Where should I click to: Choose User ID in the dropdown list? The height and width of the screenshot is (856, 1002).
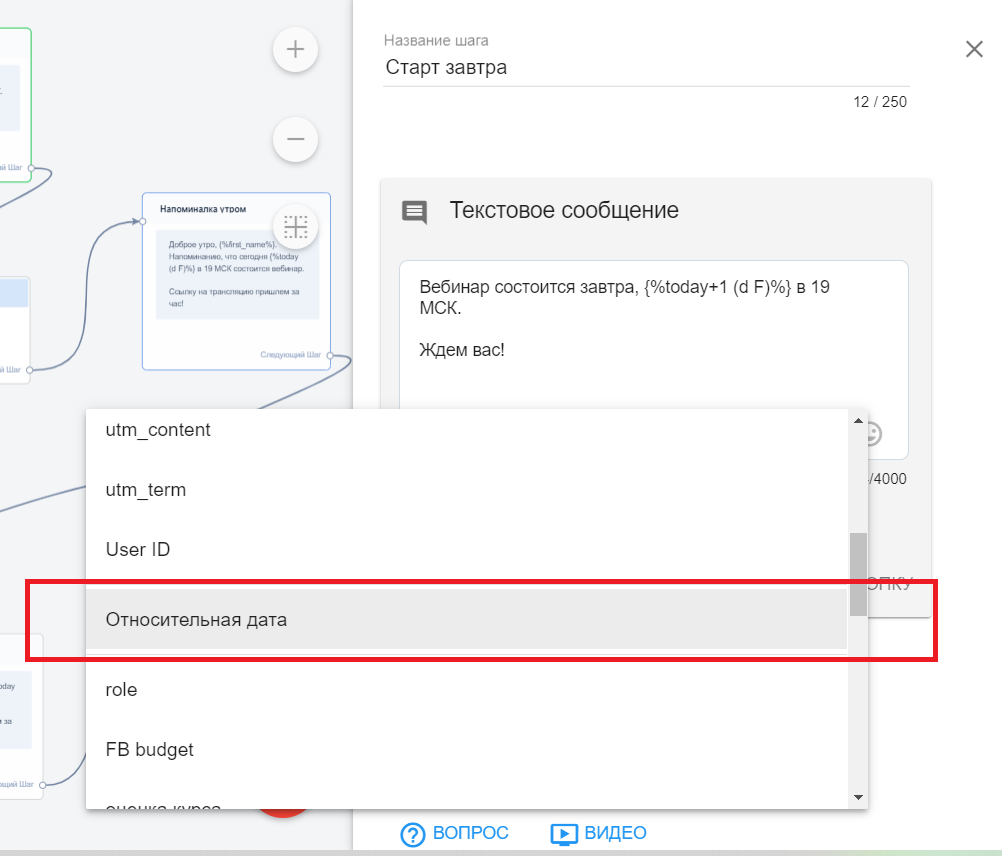[138, 550]
